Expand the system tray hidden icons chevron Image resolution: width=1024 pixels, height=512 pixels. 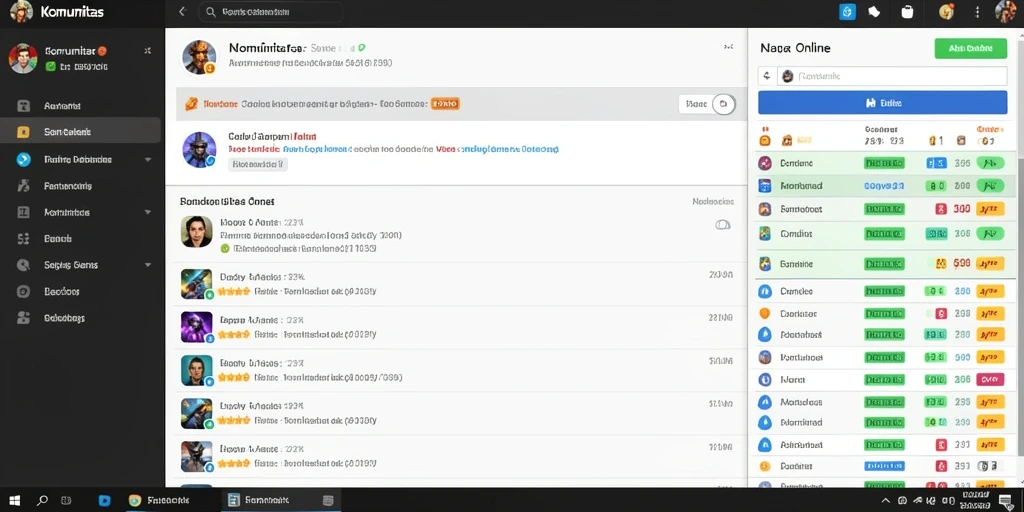pos(885,500)
